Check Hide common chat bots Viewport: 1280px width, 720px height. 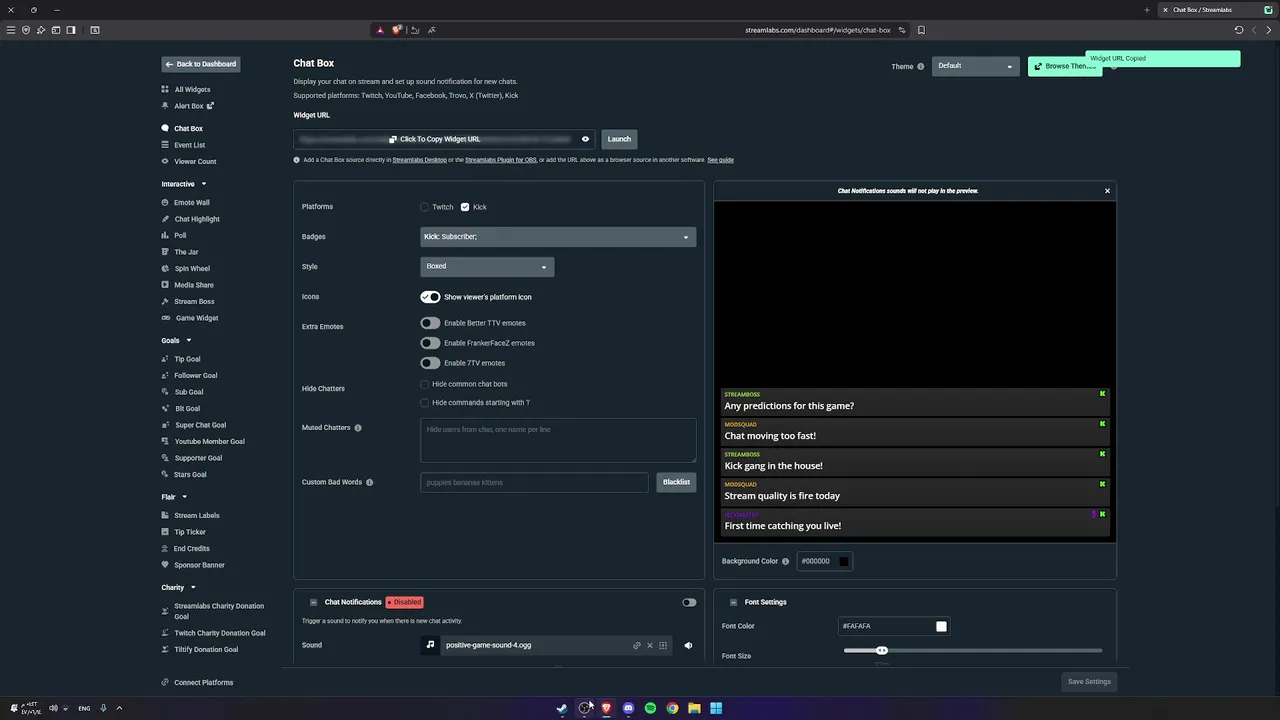click(424, 384)
